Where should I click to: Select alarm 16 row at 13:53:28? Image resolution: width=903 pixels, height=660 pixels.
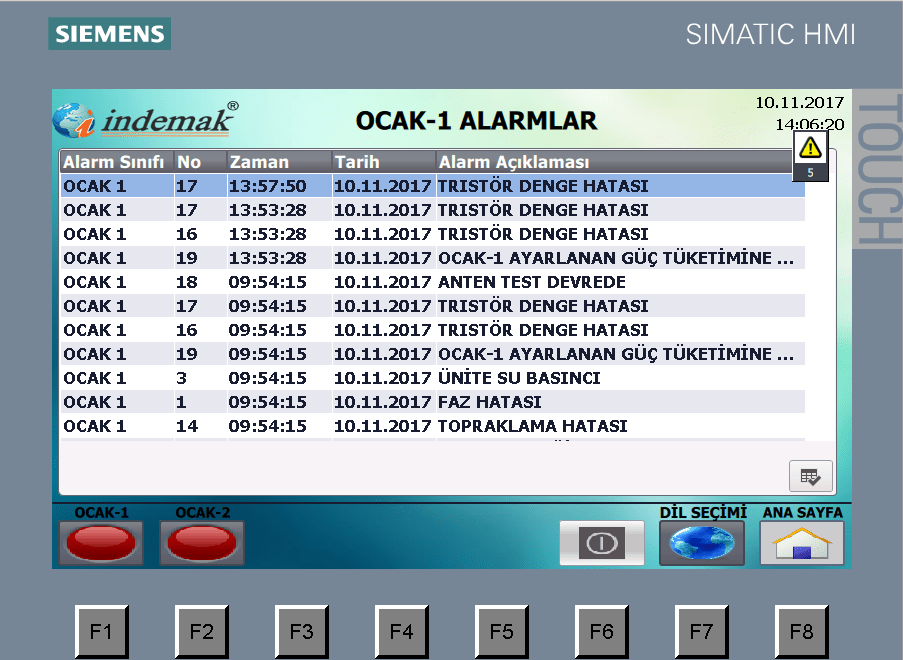click(x=432, y=234)
